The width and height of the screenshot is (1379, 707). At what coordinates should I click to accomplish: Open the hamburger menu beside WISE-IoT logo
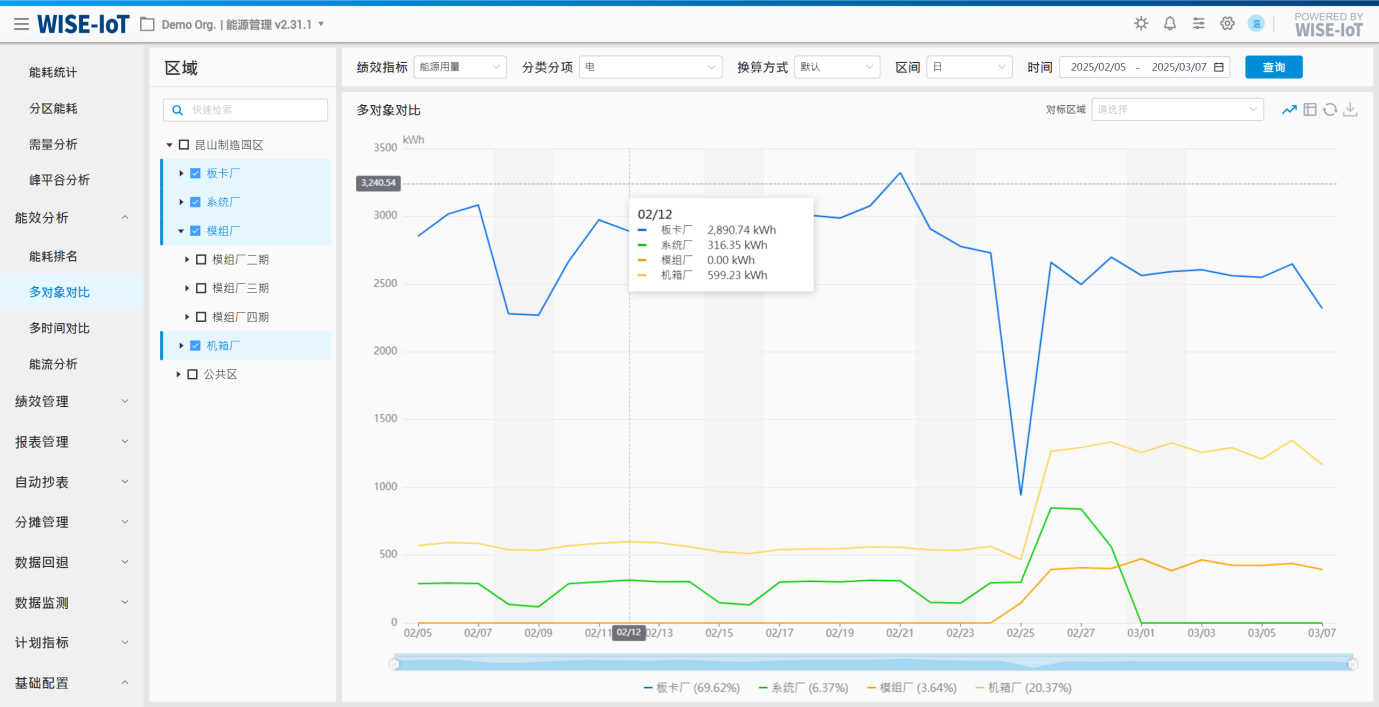coord(21,24)
